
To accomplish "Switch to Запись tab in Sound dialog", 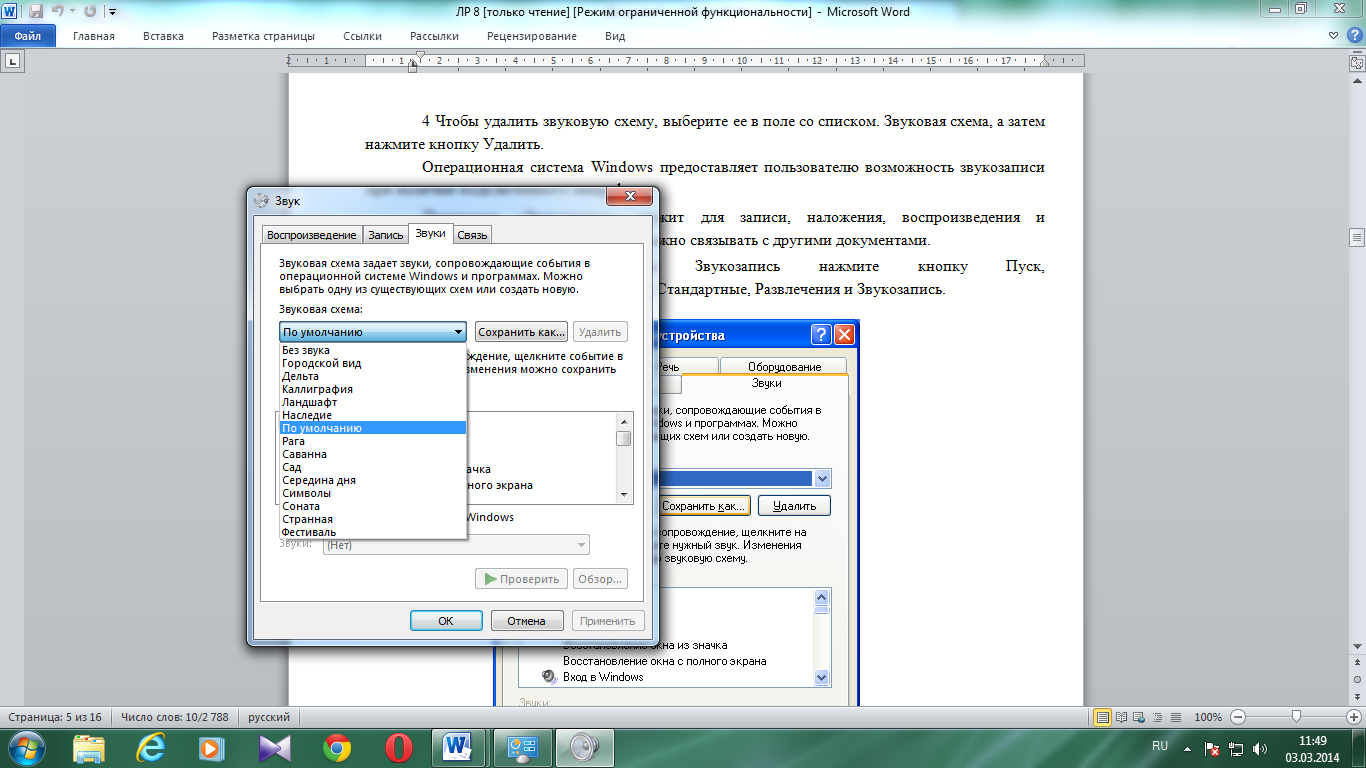I will 385,235.
